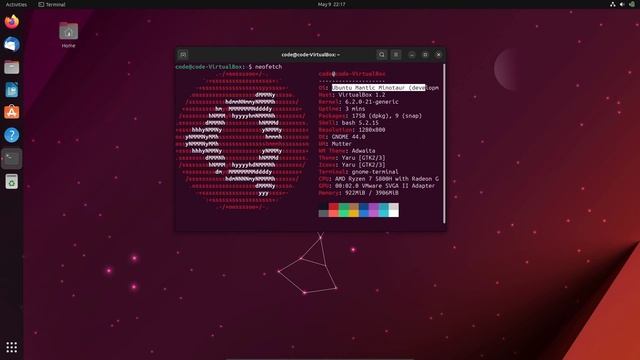Screen dimensions: 640x360
Task: Open the terminal search magnifier button
Action: [x=382, y=55]
